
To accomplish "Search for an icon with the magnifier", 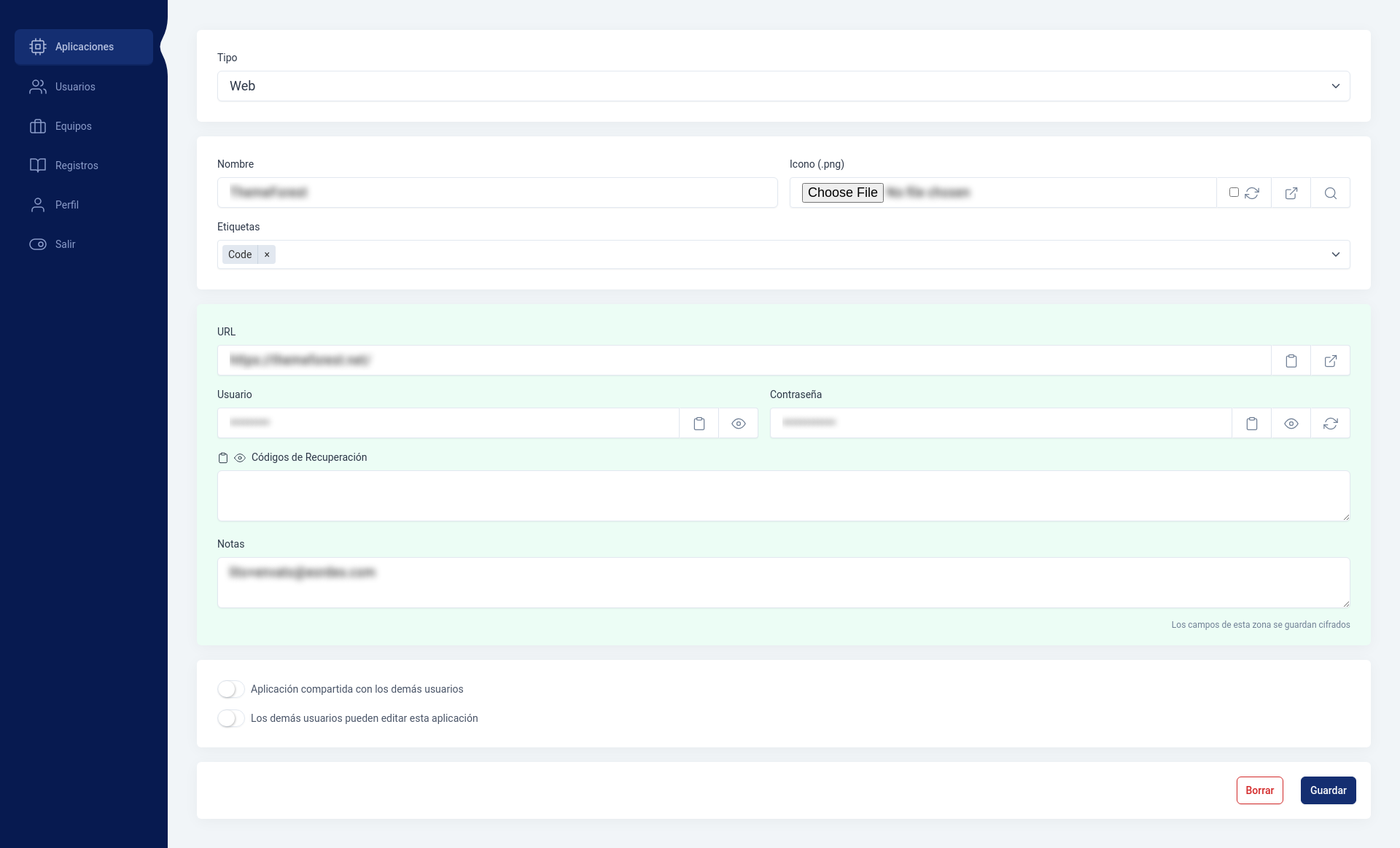I will 1331,193.
